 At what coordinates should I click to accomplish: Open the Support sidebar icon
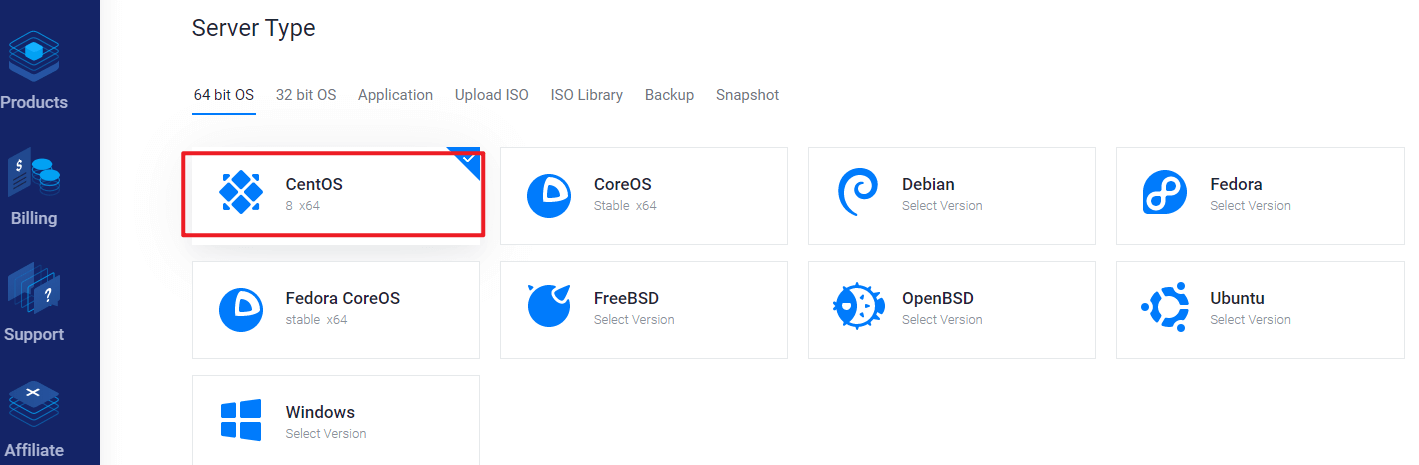click(x=34, y=289)
